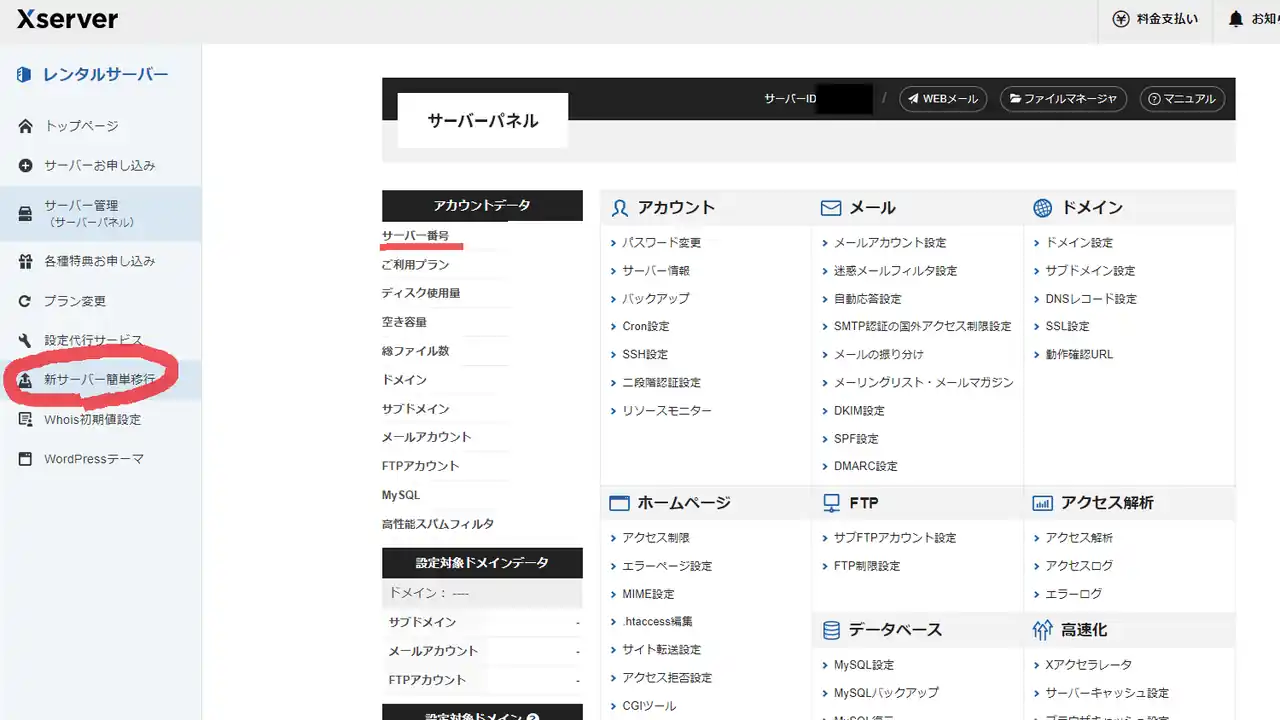The width and height of the screenshot is (1280, 720).
Task: Open Cron設定 link
Action: coord(646,327)
